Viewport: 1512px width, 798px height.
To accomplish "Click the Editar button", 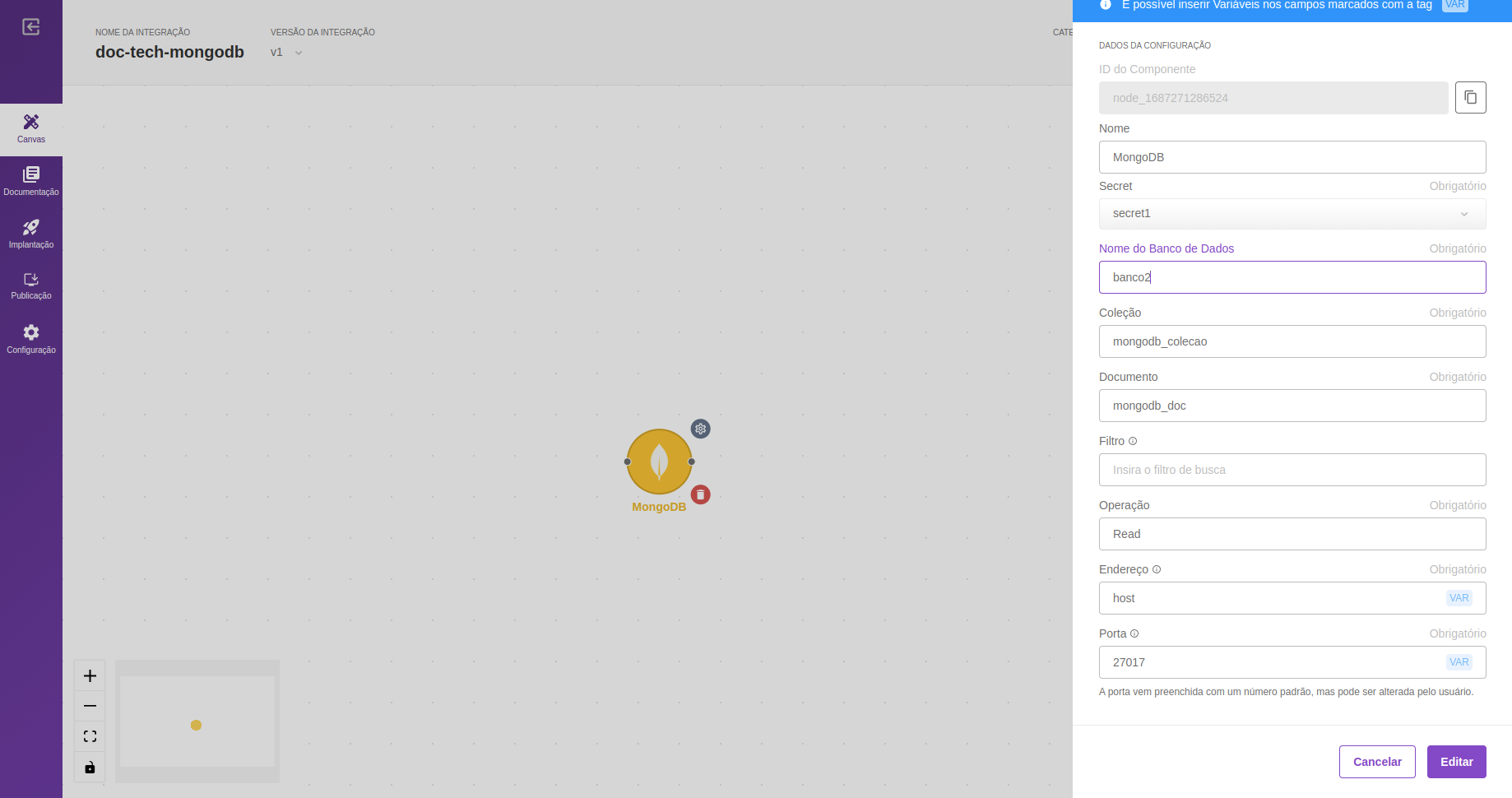I will pos(1456,762).
